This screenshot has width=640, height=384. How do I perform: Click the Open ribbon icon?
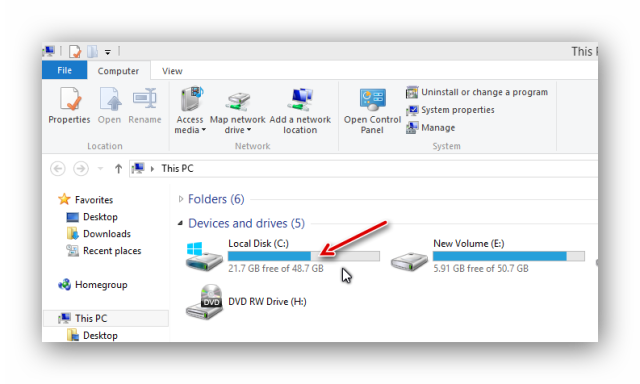pyautogui.click(x=110, y=99)
